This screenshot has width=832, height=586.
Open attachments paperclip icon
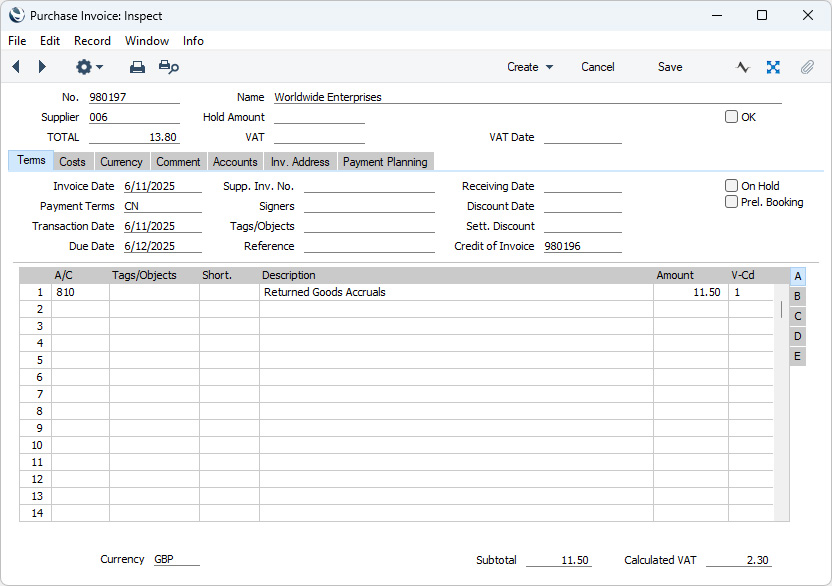[807, 67]
